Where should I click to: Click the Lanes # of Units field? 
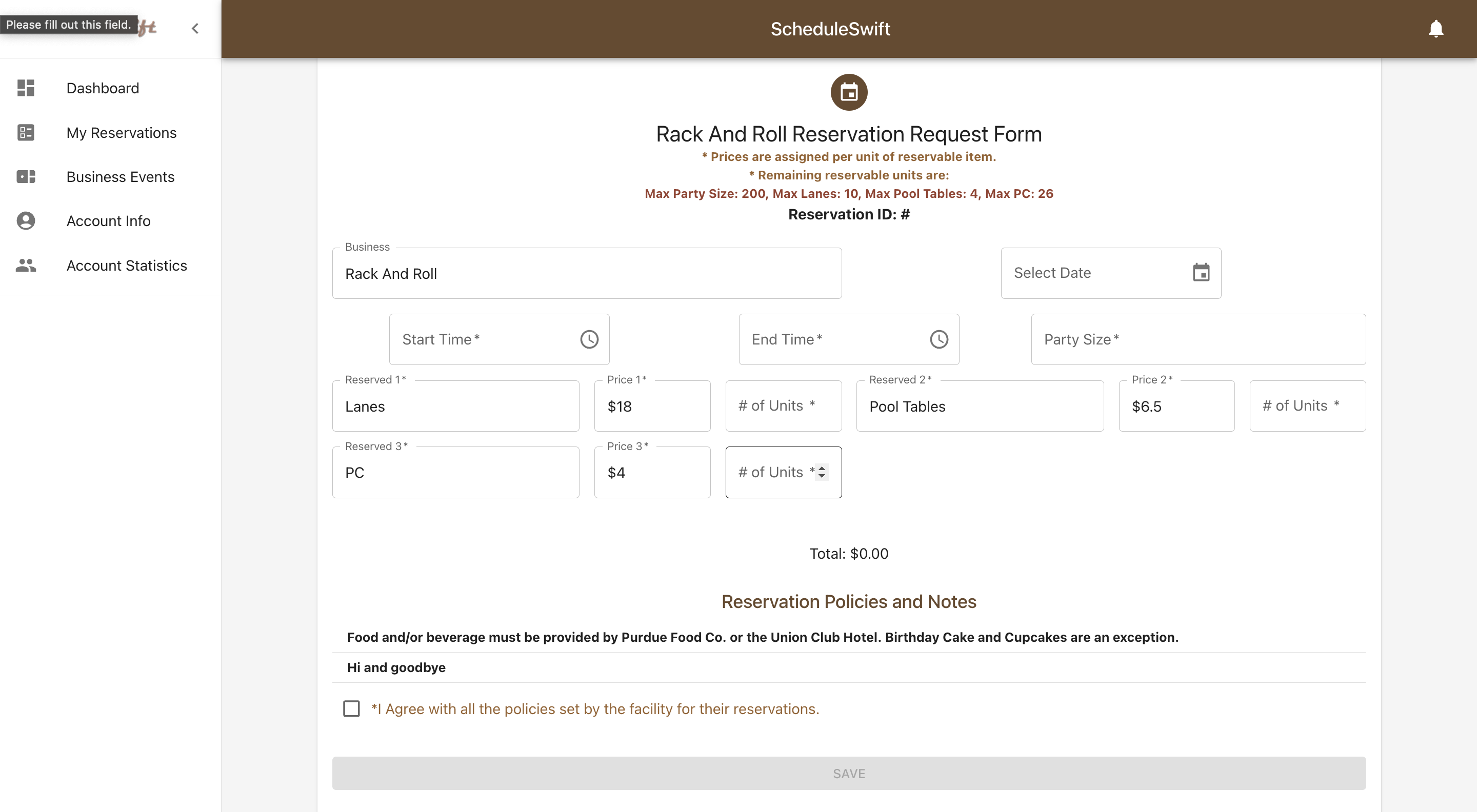point(783,405)
